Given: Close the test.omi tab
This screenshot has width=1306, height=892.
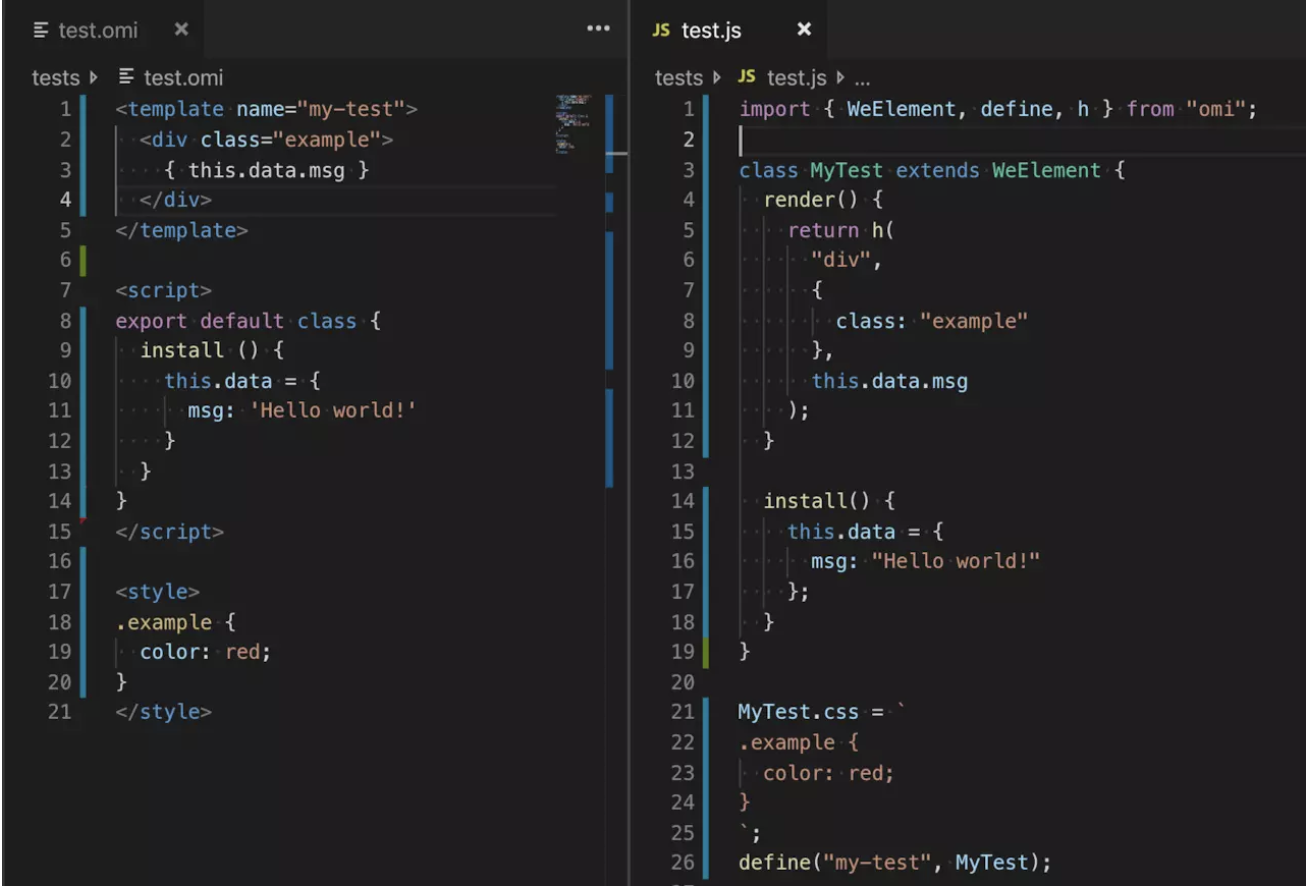Looking at the screenshot, I should [x=181, y=30].
